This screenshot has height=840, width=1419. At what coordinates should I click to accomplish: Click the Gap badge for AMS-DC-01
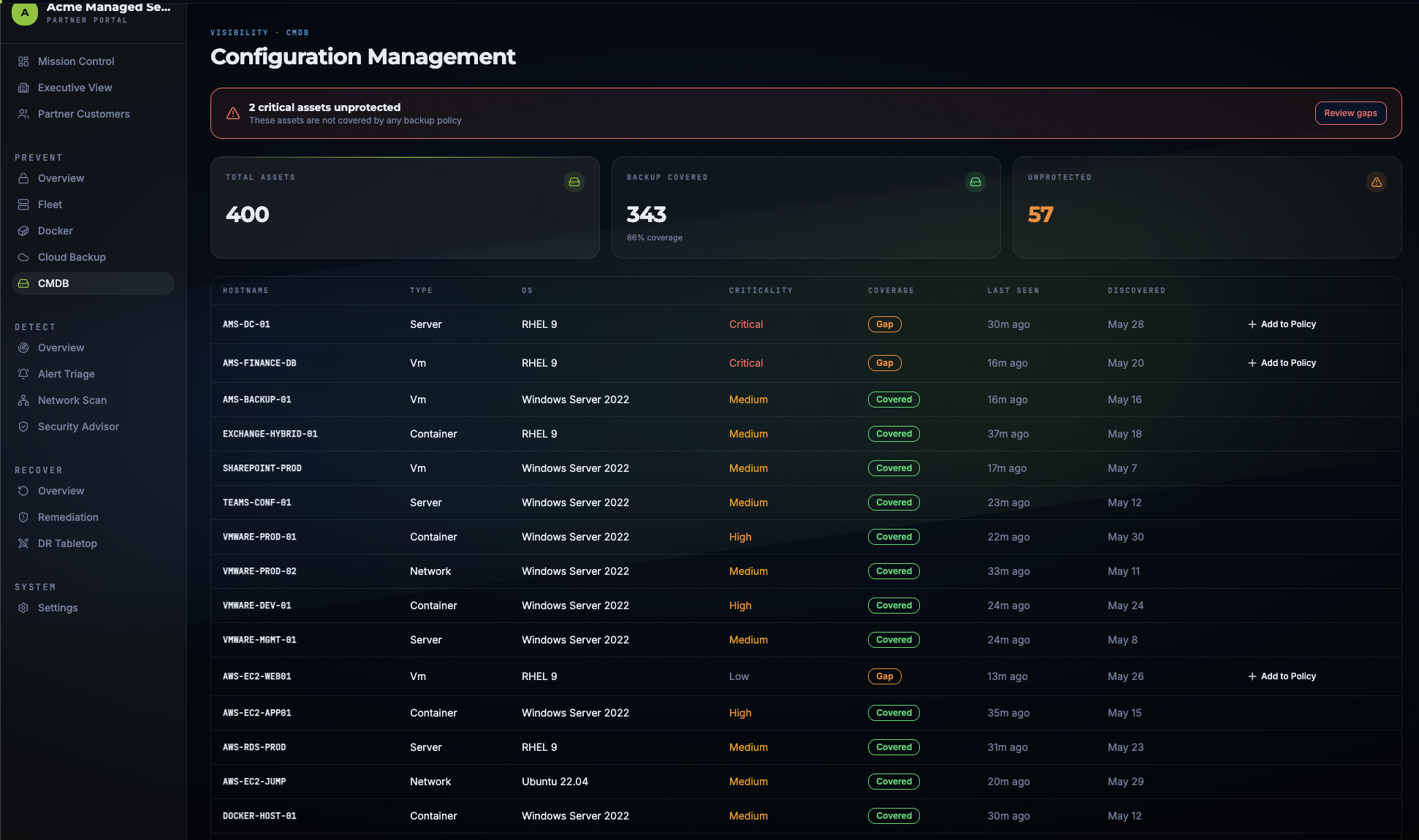(884, 324)
